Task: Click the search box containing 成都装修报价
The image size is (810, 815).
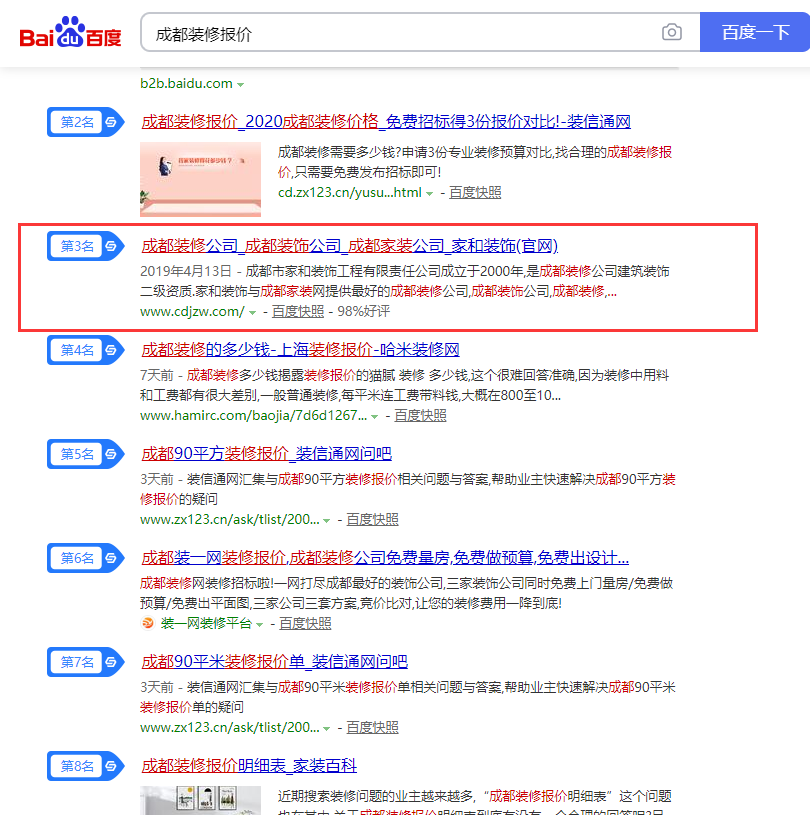Action: tap(400, 33)
